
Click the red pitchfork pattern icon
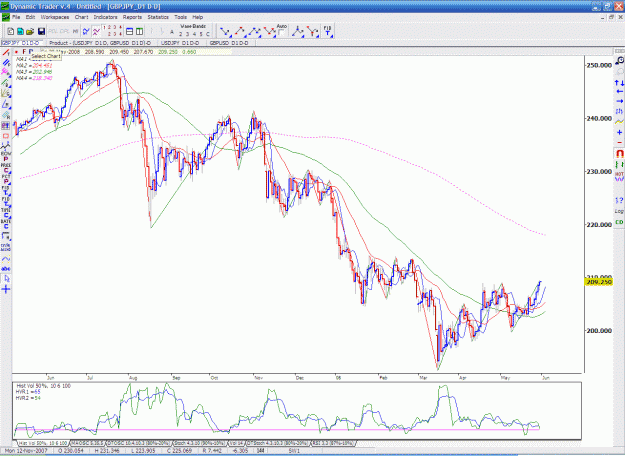click(x=312, y=31)
